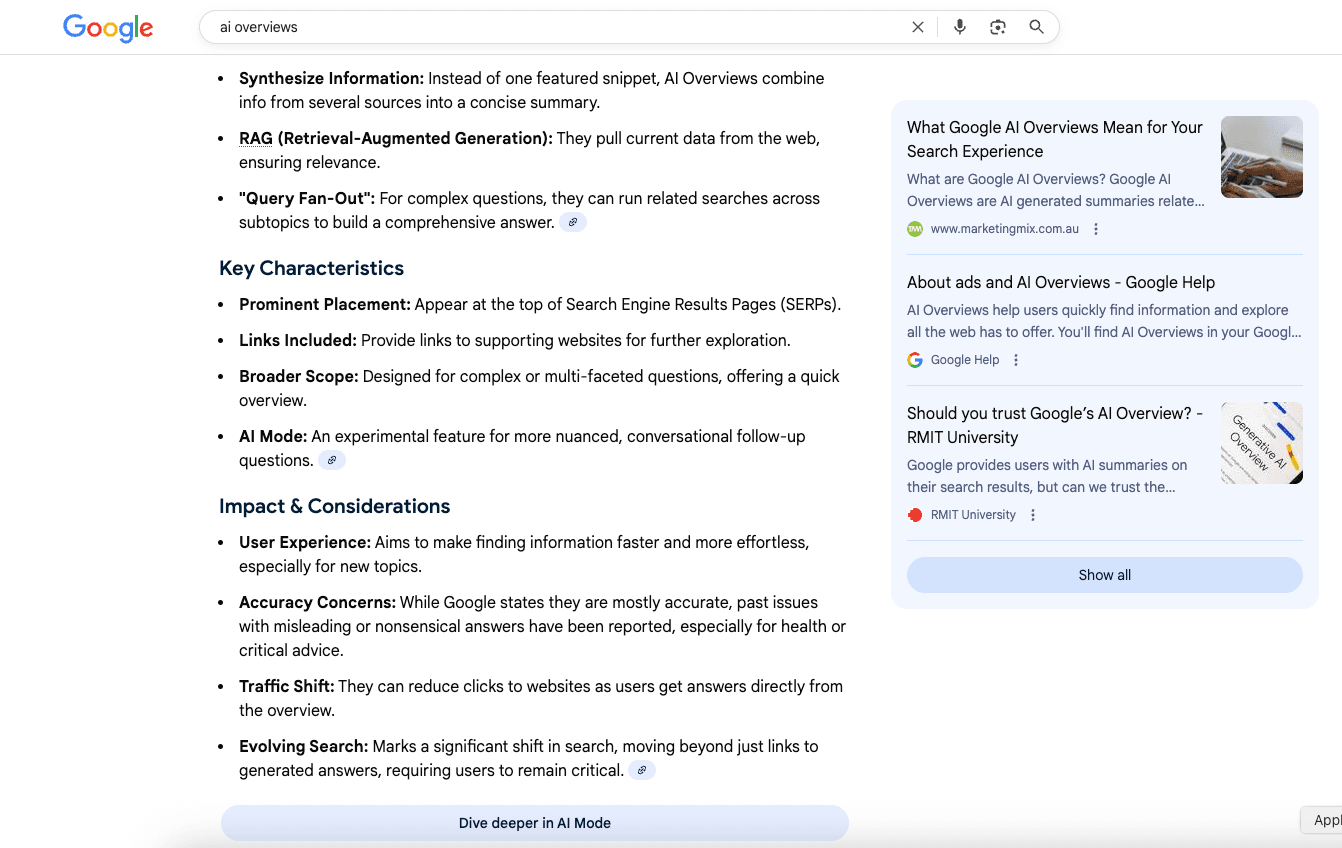Open the three-dot menu beside www.marketingmix.com.au

point(1096,229)
